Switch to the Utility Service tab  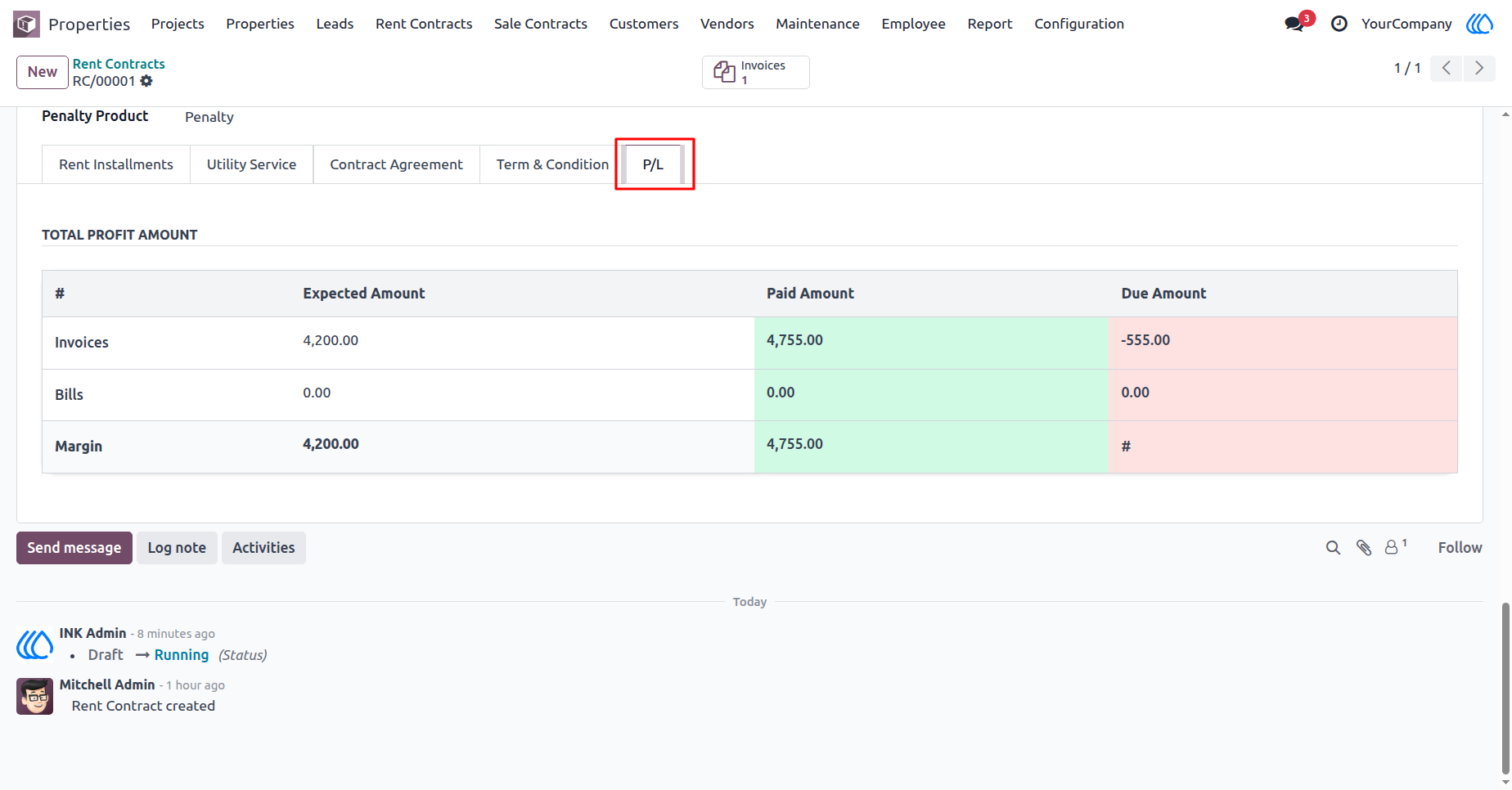(x=252, y=164)
